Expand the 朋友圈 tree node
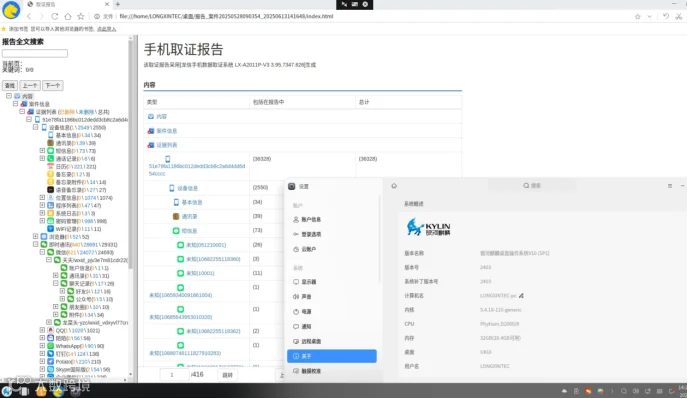This screenshot has width=688, height=399. coord(56,307)
